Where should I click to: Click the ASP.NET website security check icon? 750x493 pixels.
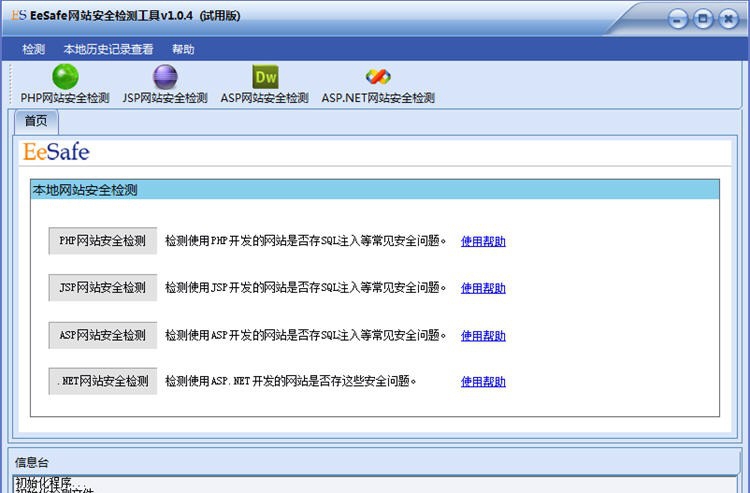click(378, 77)
